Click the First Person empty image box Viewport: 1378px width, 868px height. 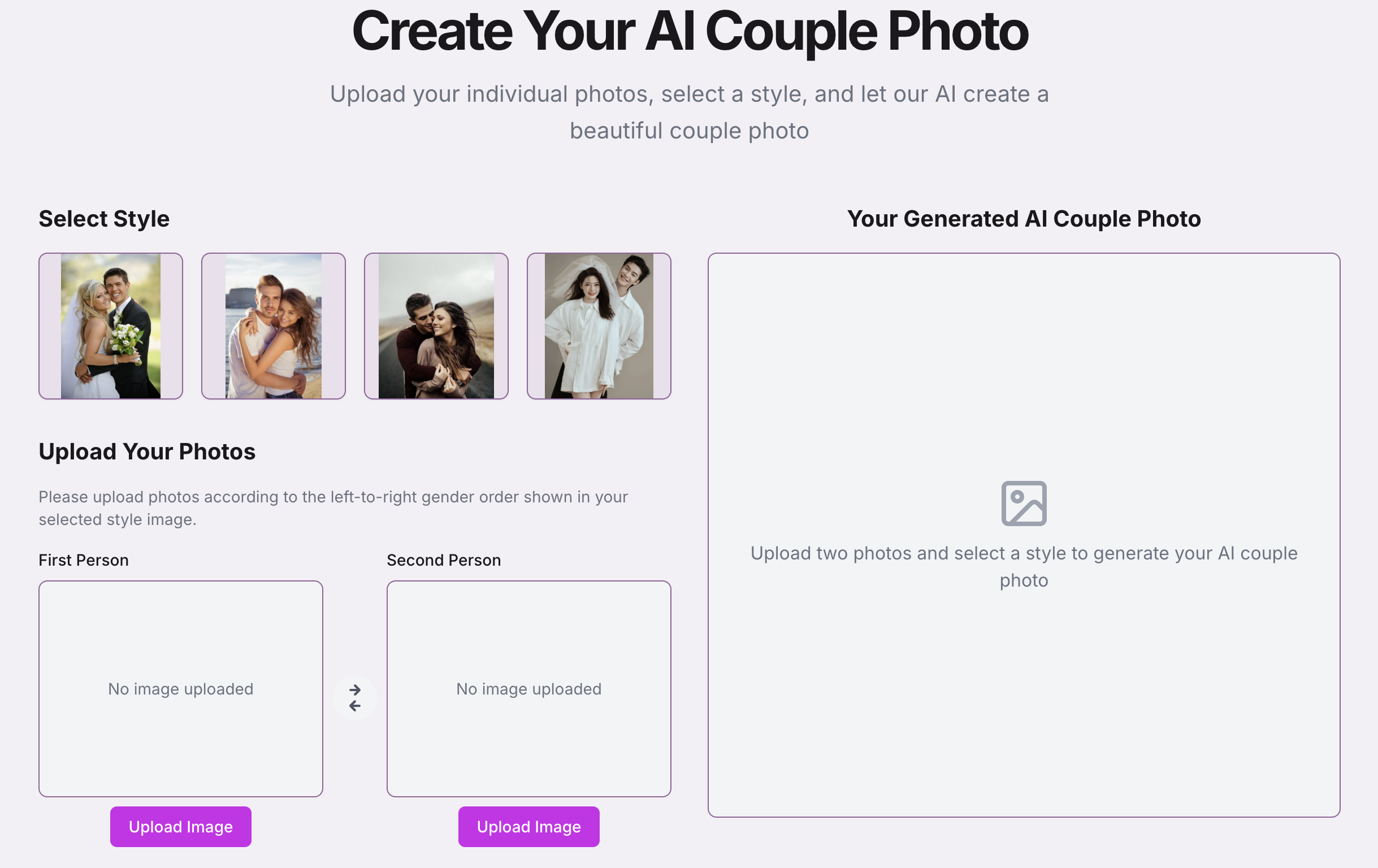tap(181, 688)
